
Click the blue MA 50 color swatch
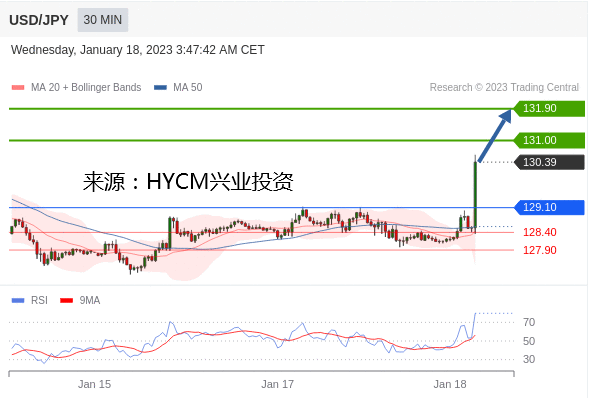pos(160,88)
